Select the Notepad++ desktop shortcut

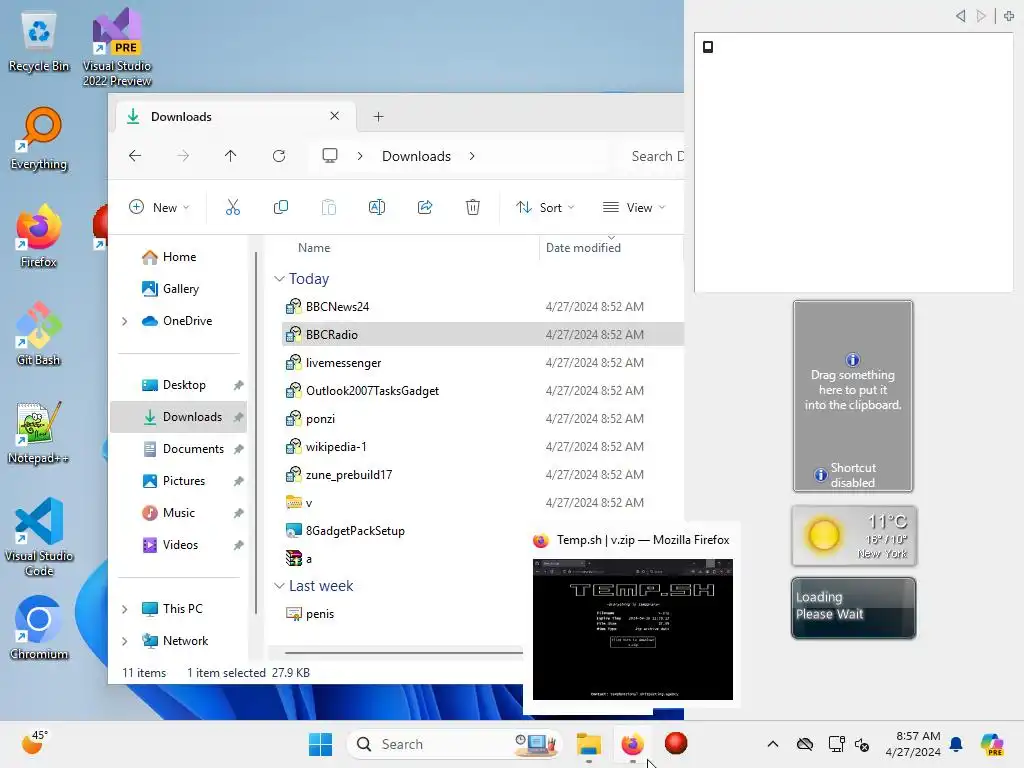39,432
